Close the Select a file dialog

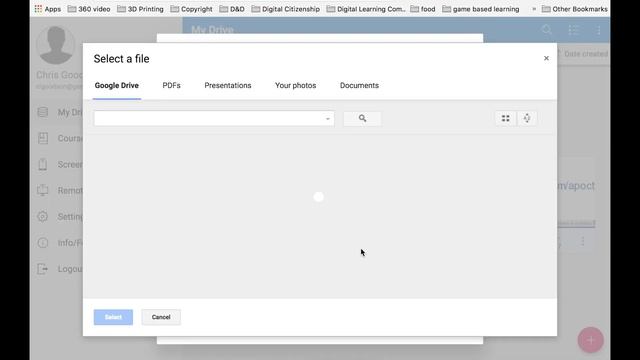click(546, 58)
